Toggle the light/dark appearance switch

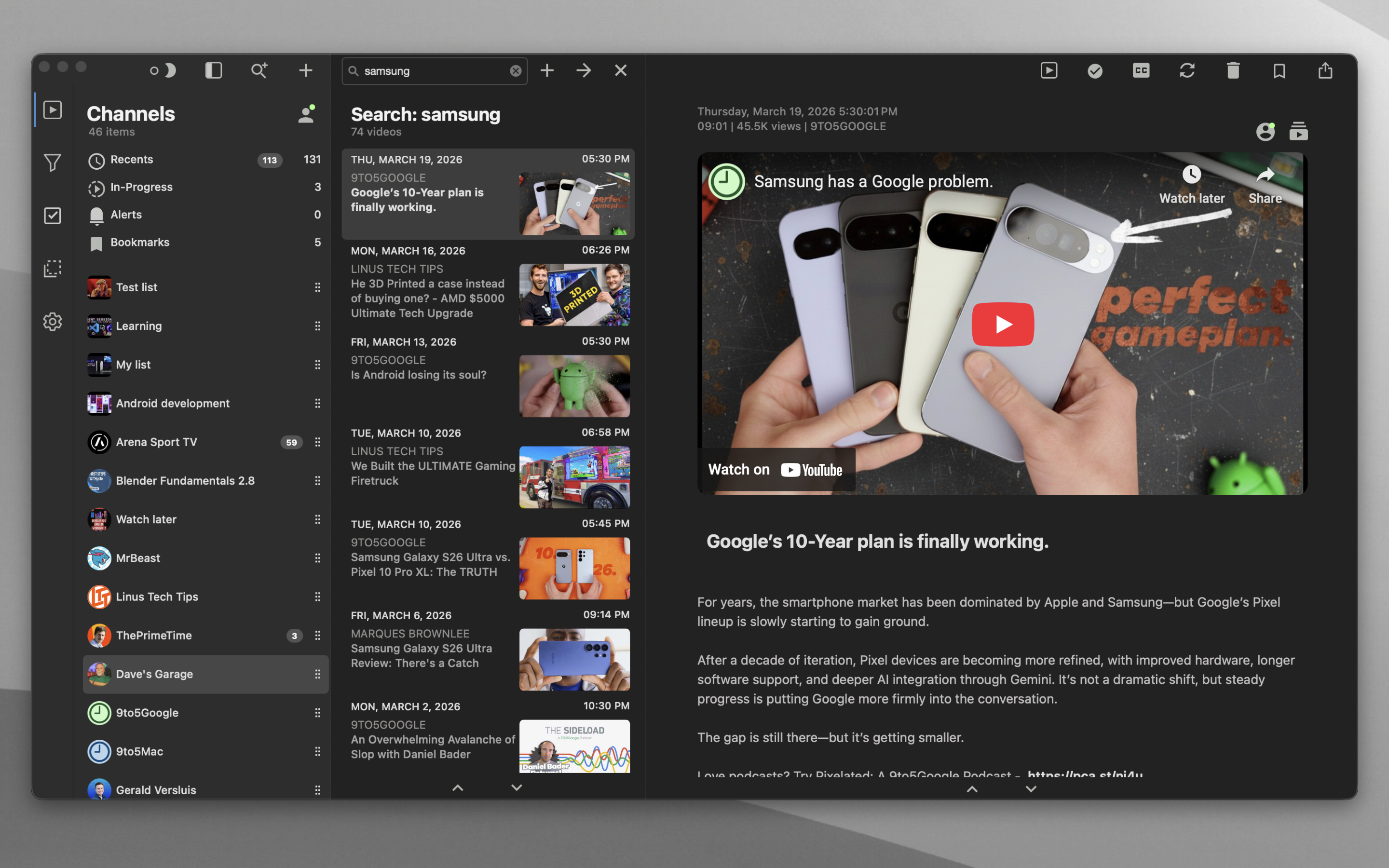click(163, 70)
